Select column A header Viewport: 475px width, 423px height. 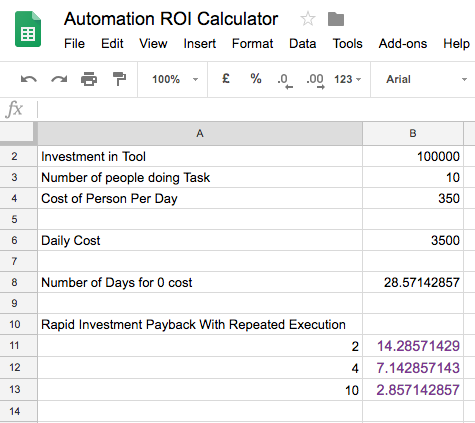click(200, 133)
